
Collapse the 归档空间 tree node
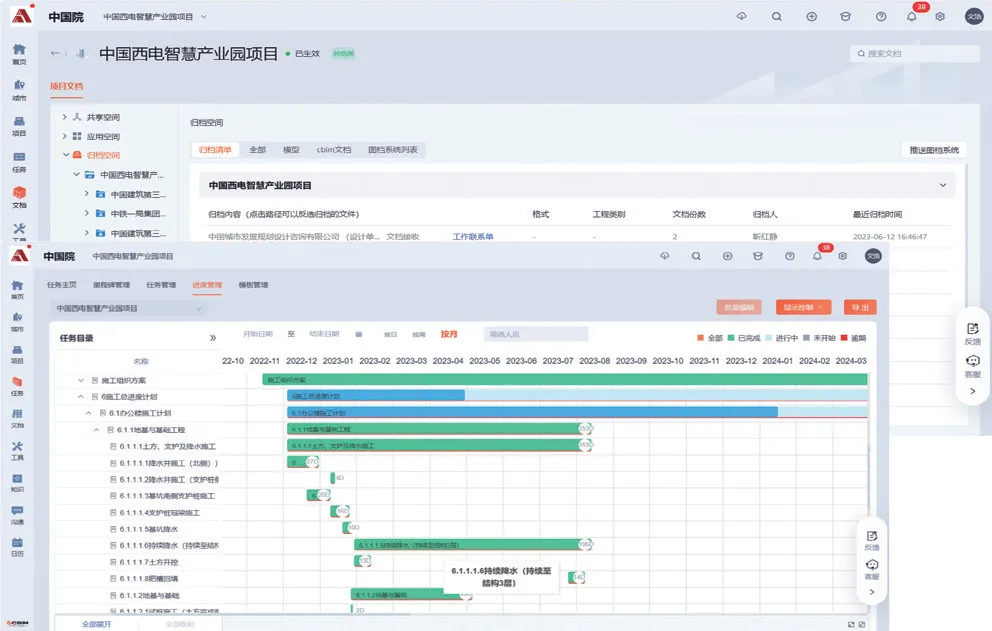tap(66, 155)
